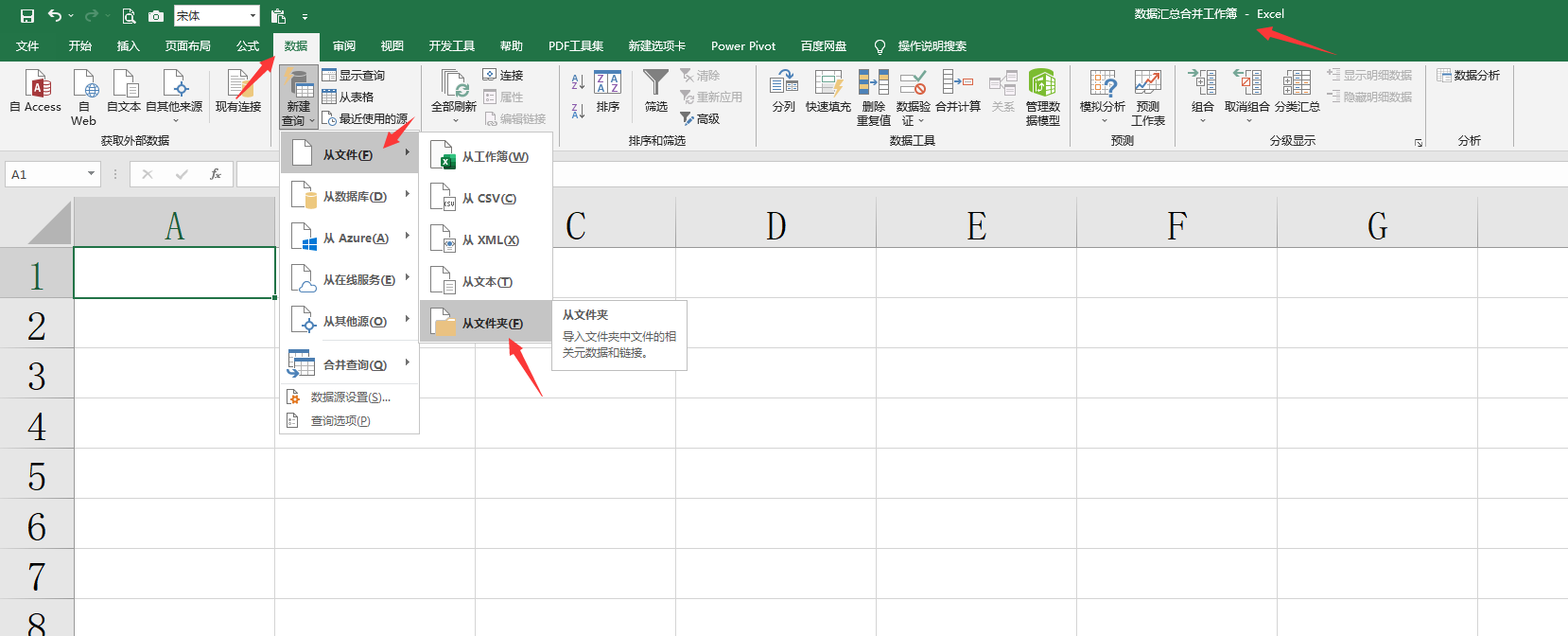Viewport: 1568px width, 636px height.
Task: Toggle the 筛选 filter funnel
Action: [656, 92]
